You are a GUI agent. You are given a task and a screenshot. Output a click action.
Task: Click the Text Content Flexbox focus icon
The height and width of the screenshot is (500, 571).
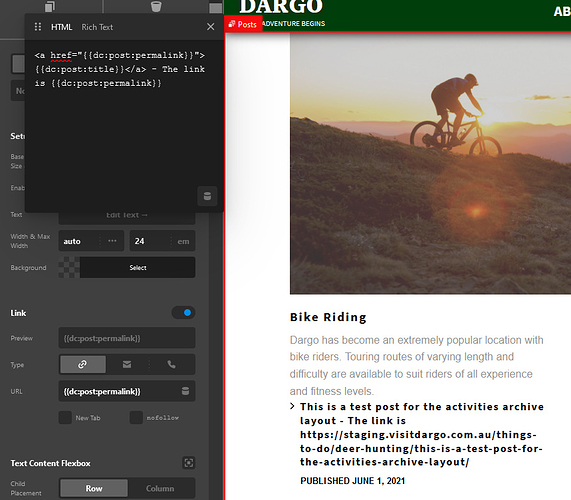(189, 463)
